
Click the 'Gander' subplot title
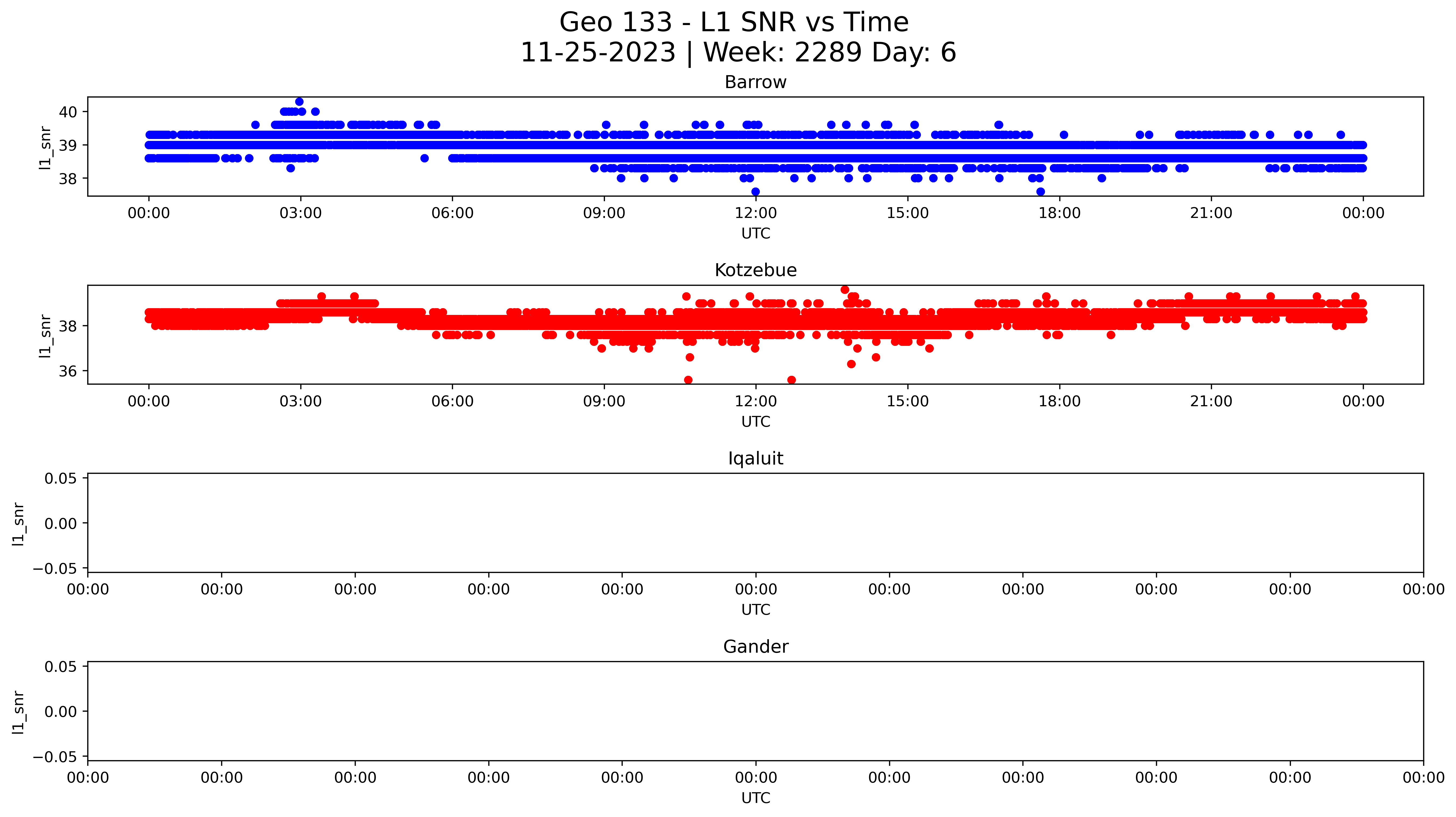tap(756, 647)
